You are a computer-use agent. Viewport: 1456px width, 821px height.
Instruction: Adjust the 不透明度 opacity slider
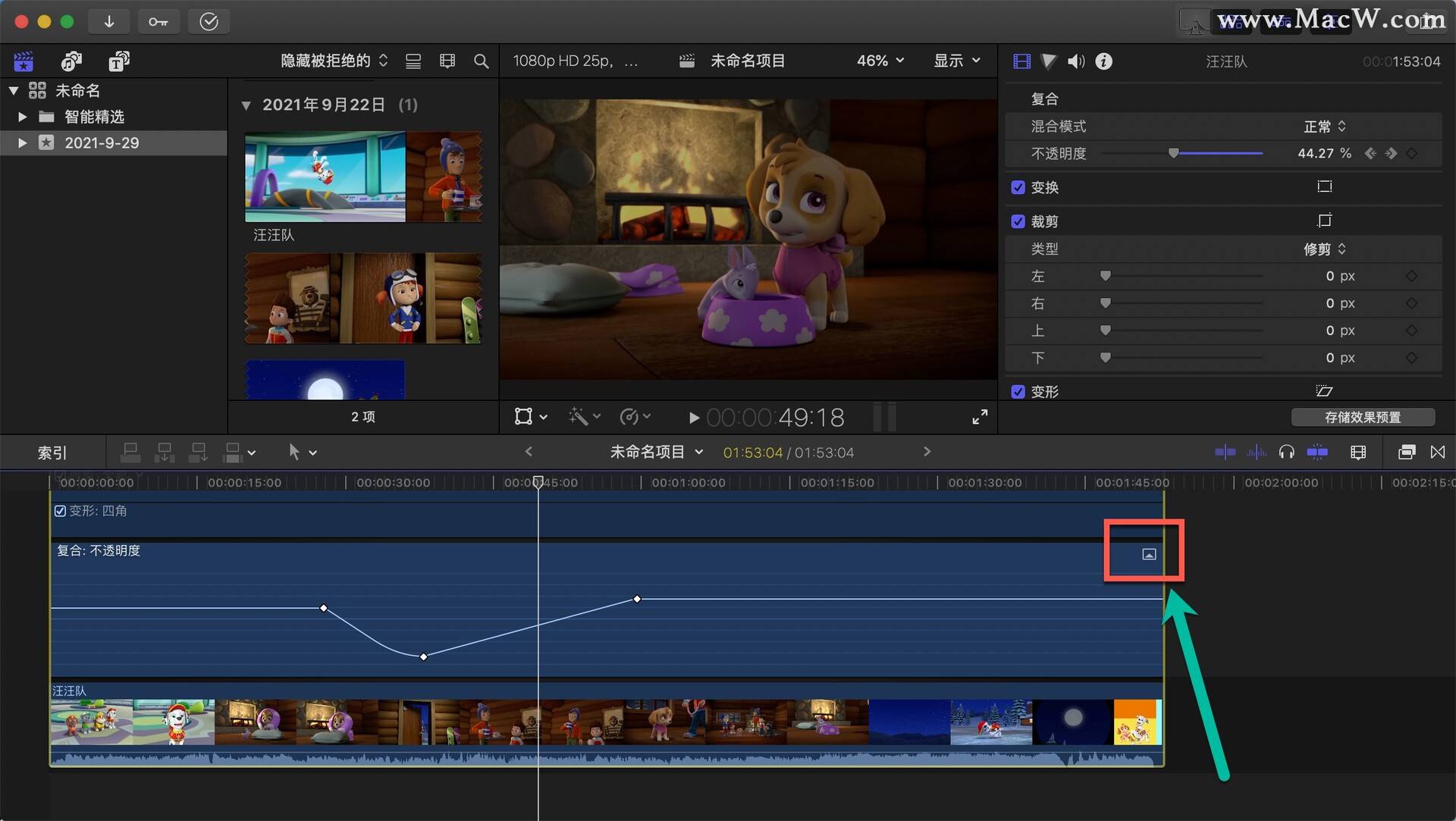(x=1181, y=154)
